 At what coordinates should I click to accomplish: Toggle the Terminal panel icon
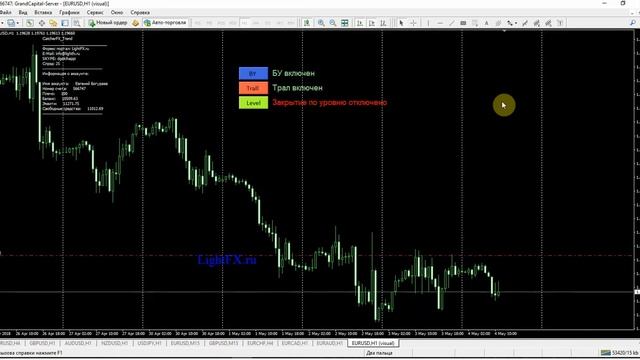(x=65, y=23)
